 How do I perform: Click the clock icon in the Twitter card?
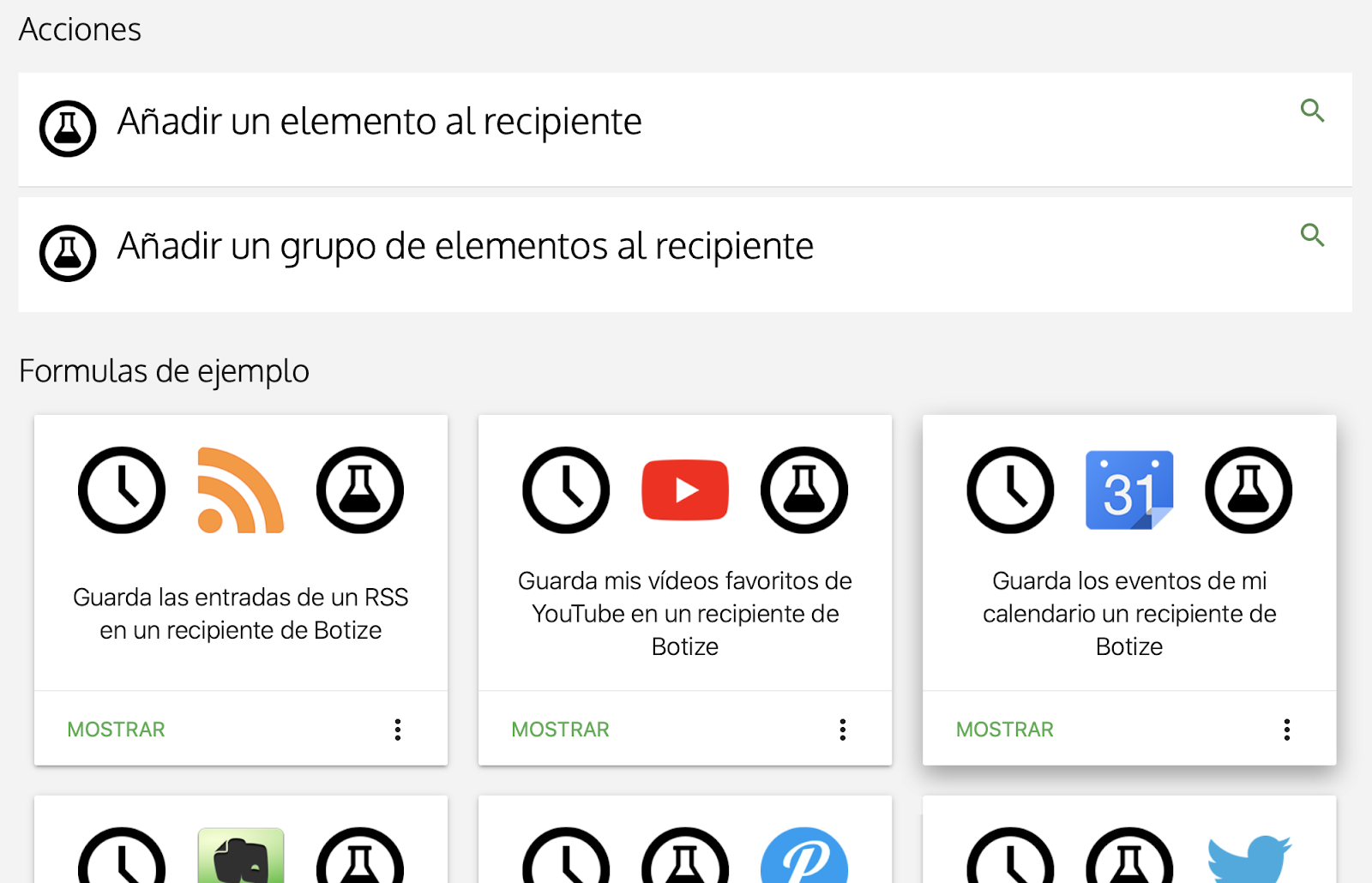pyautogui.click(x=1010, y=856)
